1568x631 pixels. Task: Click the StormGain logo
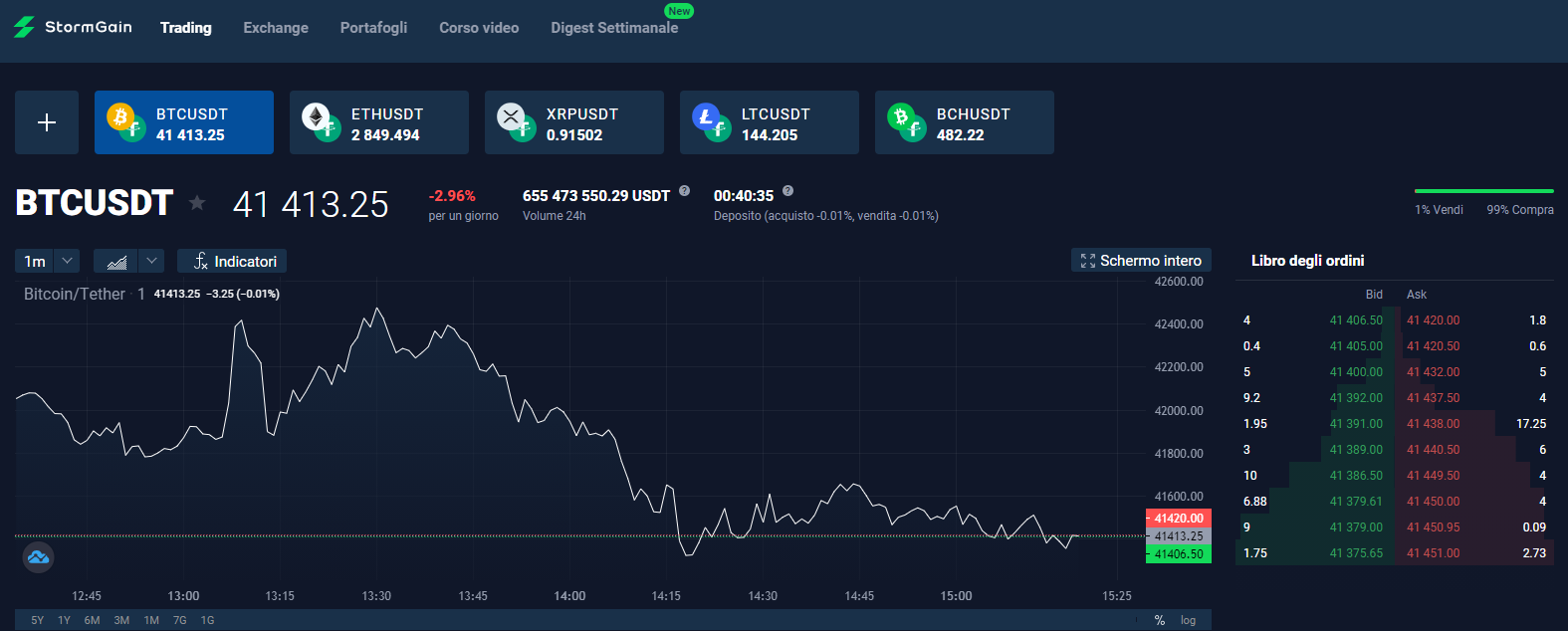point(73,27)
